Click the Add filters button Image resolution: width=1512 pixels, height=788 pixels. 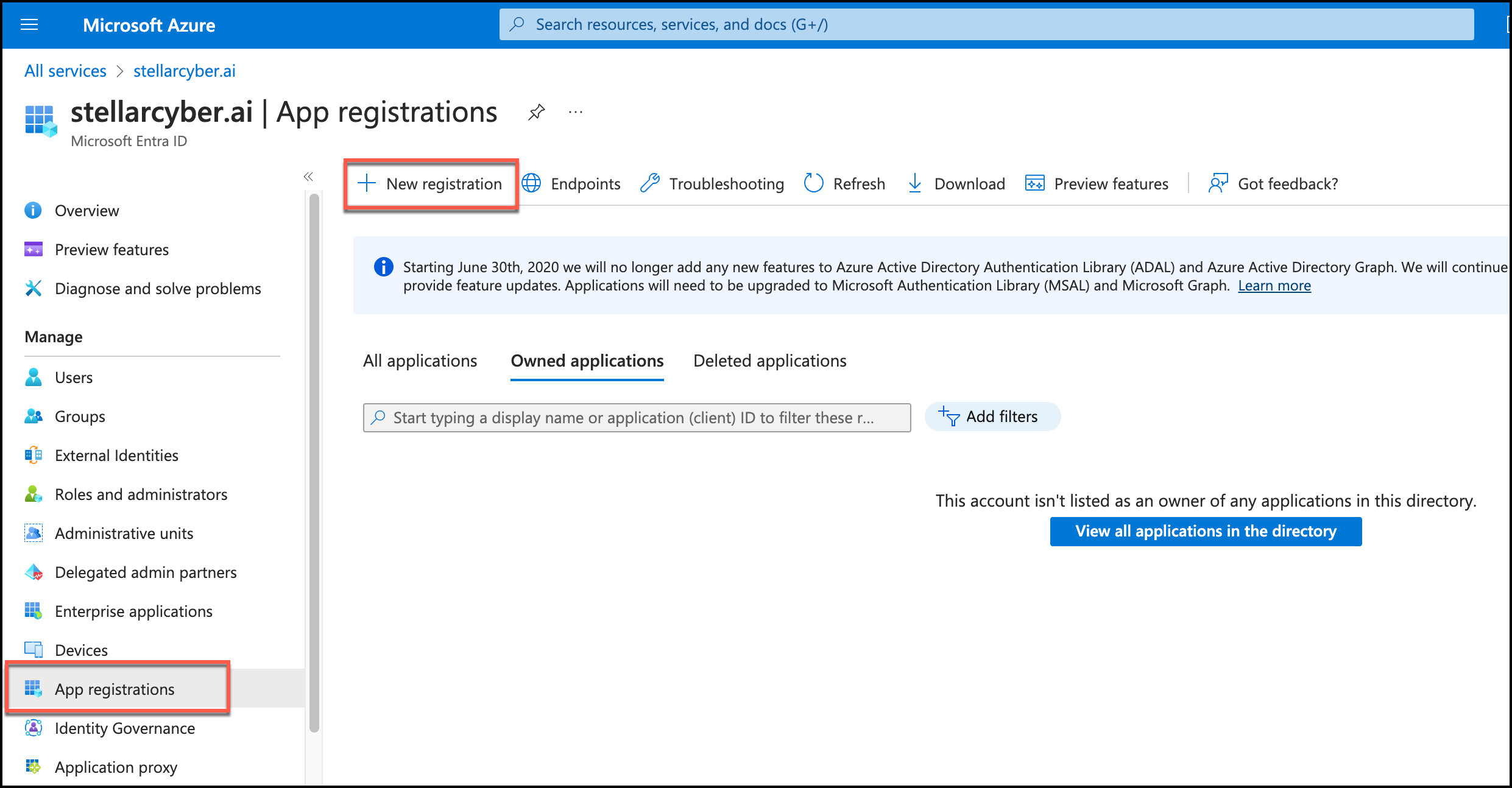coord(992,417)
